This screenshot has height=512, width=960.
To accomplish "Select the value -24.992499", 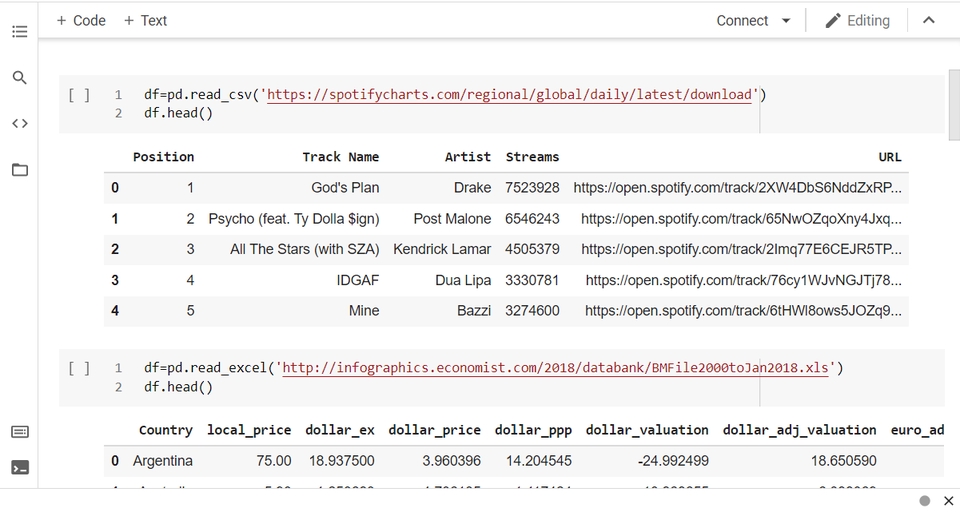I will [x=673, y=461].
